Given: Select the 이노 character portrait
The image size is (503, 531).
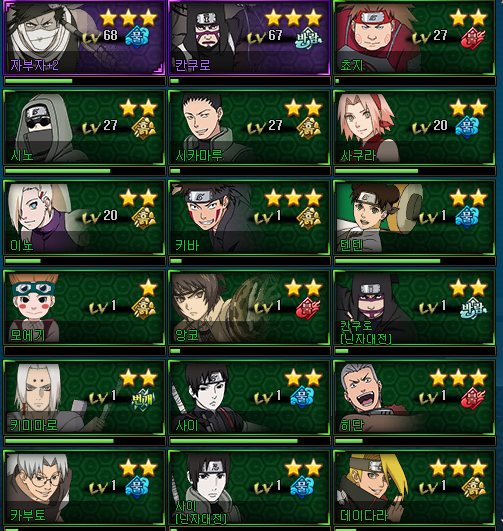Looking at the screenshot, I should (x=42, y=217).
